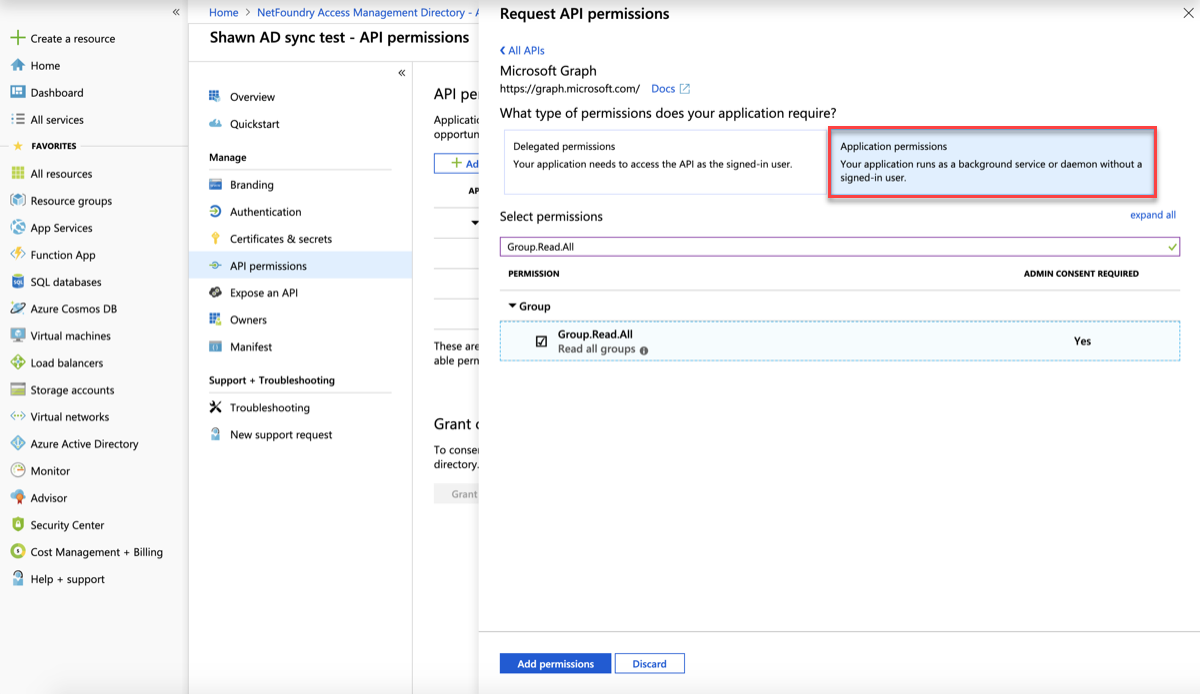Collapse the app blade menu chevrons
Screen dimensions: 1200x694
401,73
